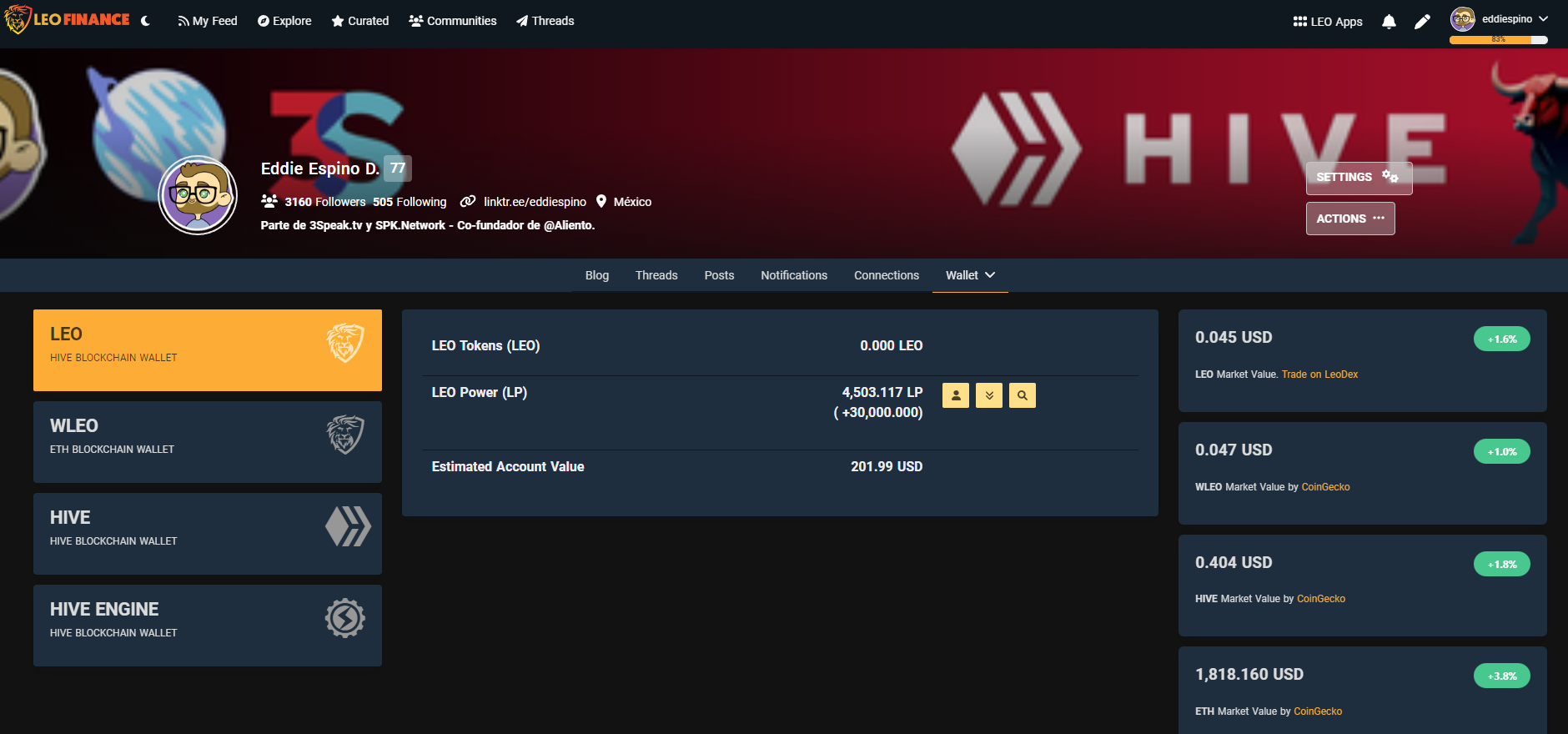Click the México location pin icon

[601, 201]
